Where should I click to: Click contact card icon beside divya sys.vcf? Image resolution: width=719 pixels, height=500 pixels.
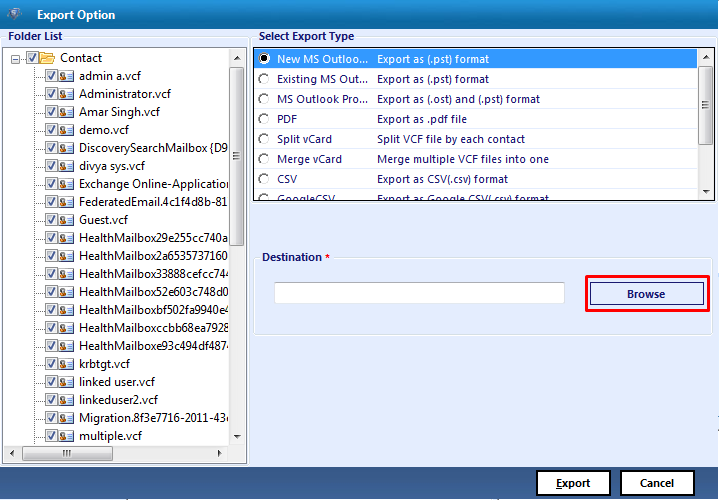point(66,166)
